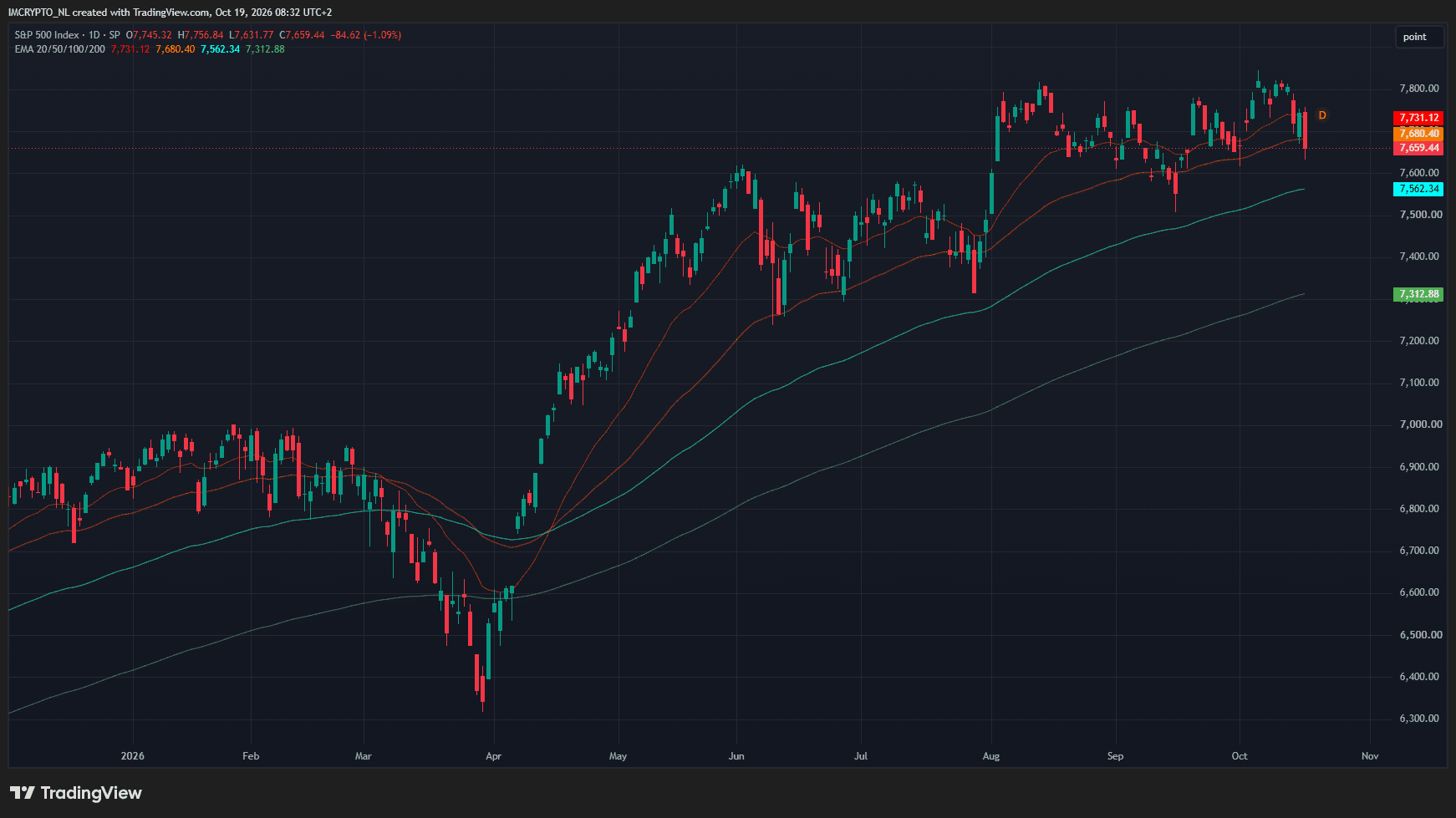Click the red 7,731.12 EMA value in the legend

tap(130, 49)
